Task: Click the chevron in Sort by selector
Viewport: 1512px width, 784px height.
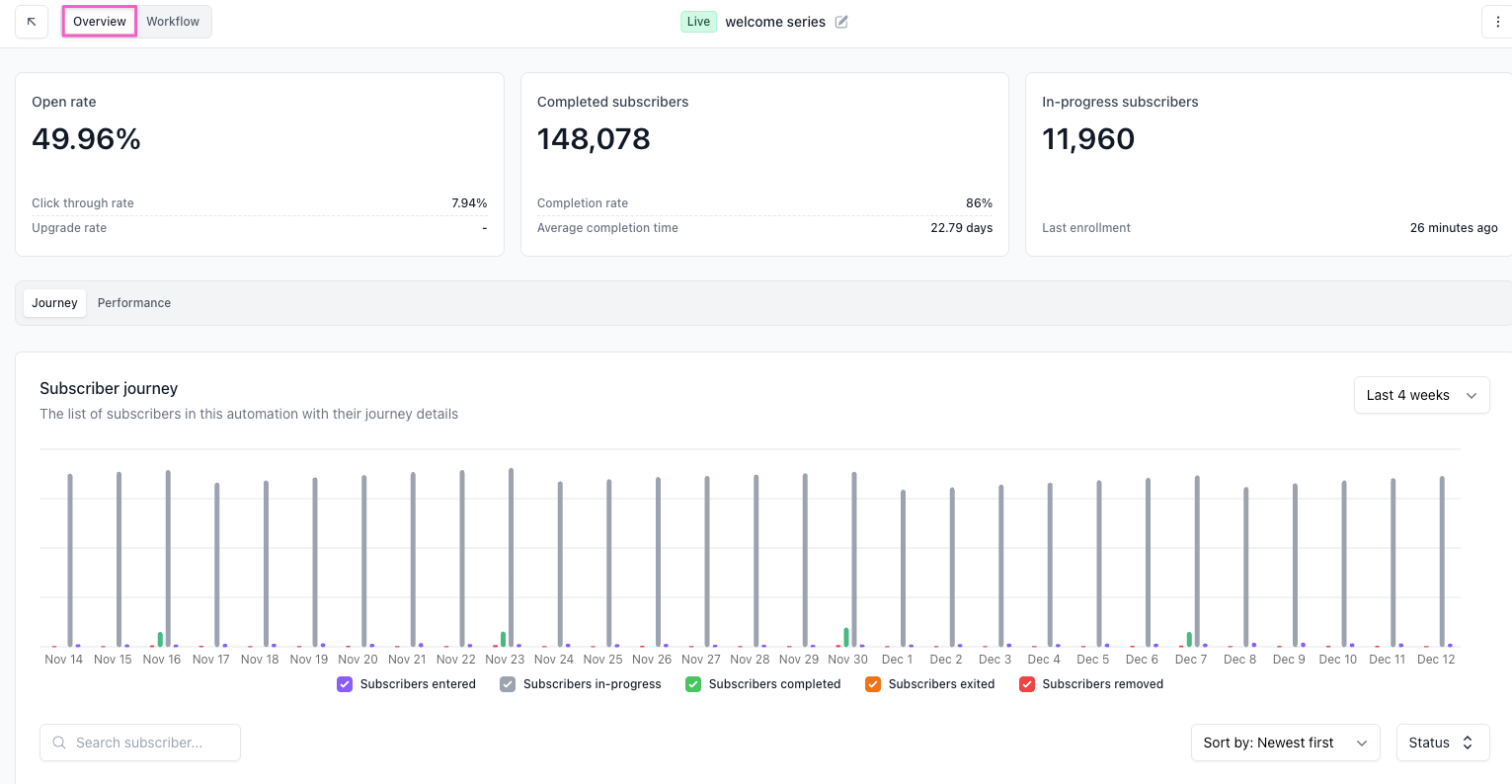Action: 1362,744
